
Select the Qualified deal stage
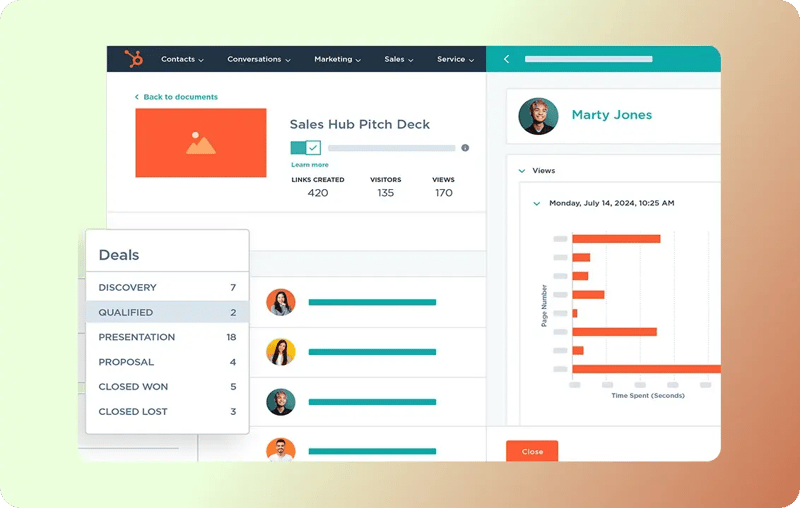167,312
